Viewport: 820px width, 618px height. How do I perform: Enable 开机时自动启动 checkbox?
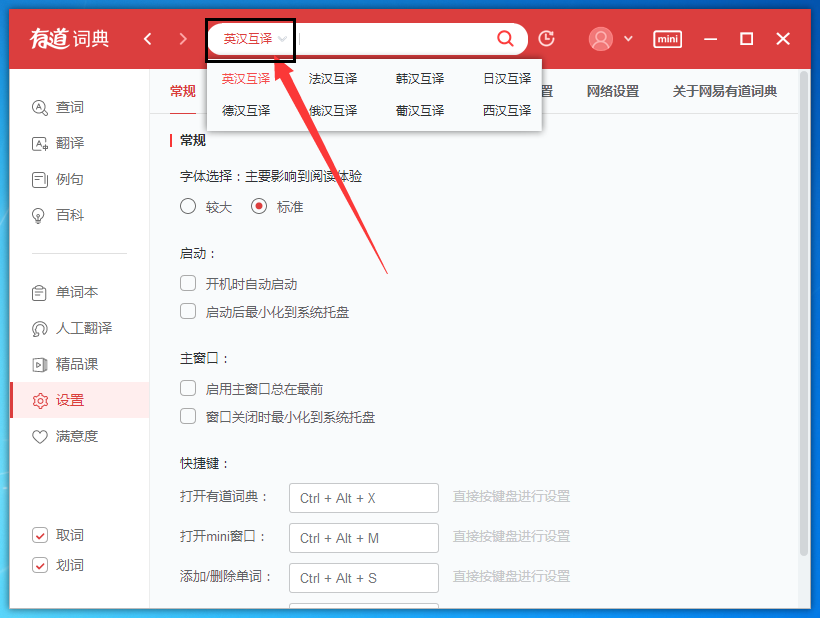tap(188, 284)
